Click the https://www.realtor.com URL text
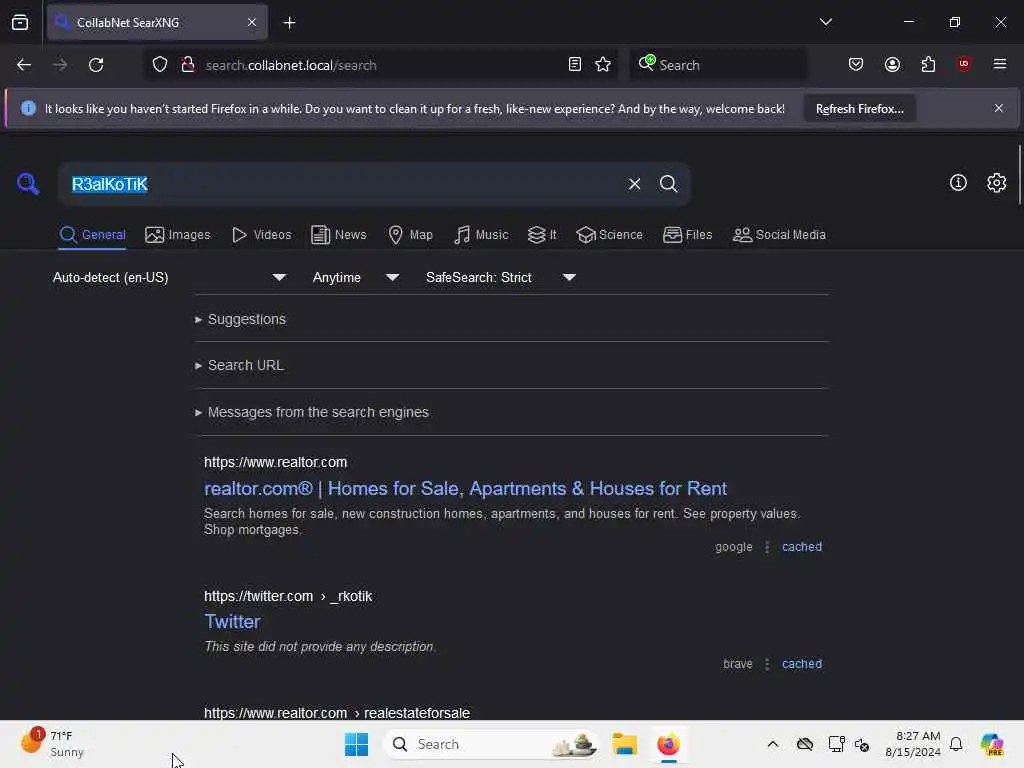Image resolution: width=1024 pixels, height=768 pixels. point(276,462)
